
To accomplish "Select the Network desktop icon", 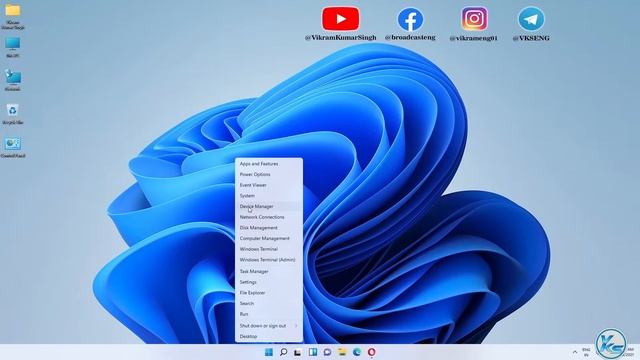I will (13, 80).
